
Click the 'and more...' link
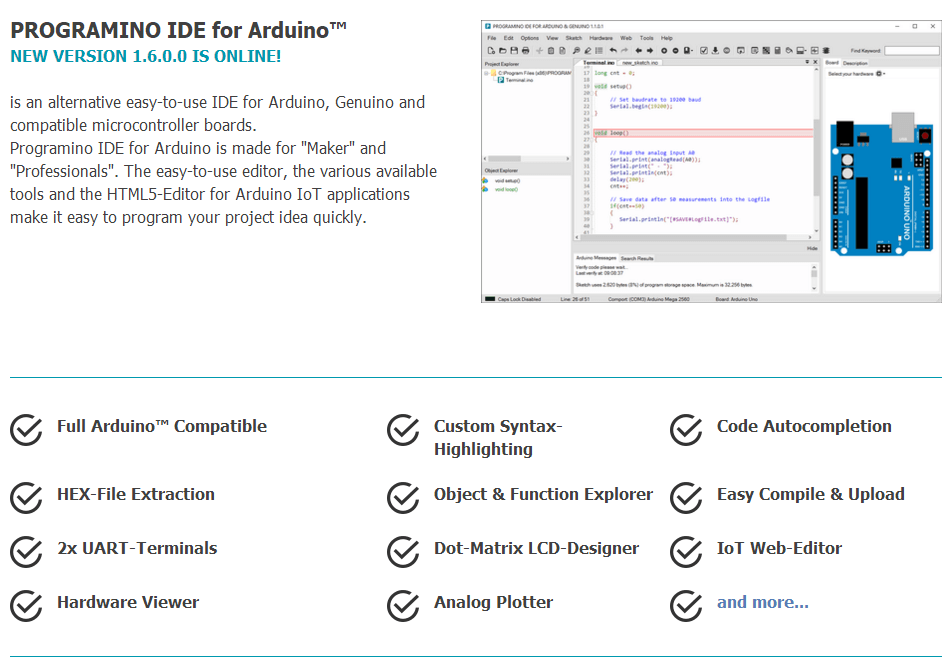point(764,601)
